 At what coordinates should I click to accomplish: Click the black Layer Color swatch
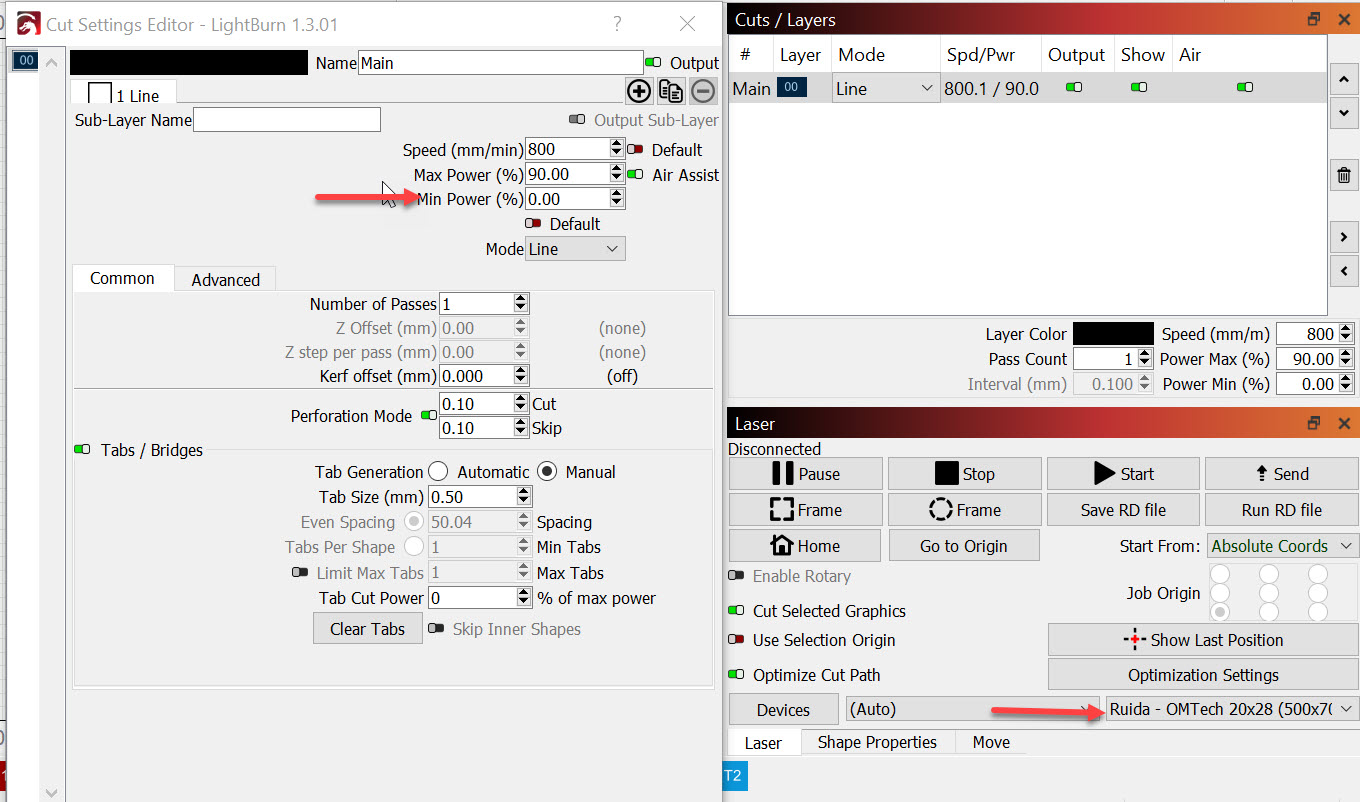tap(1114, 334)
